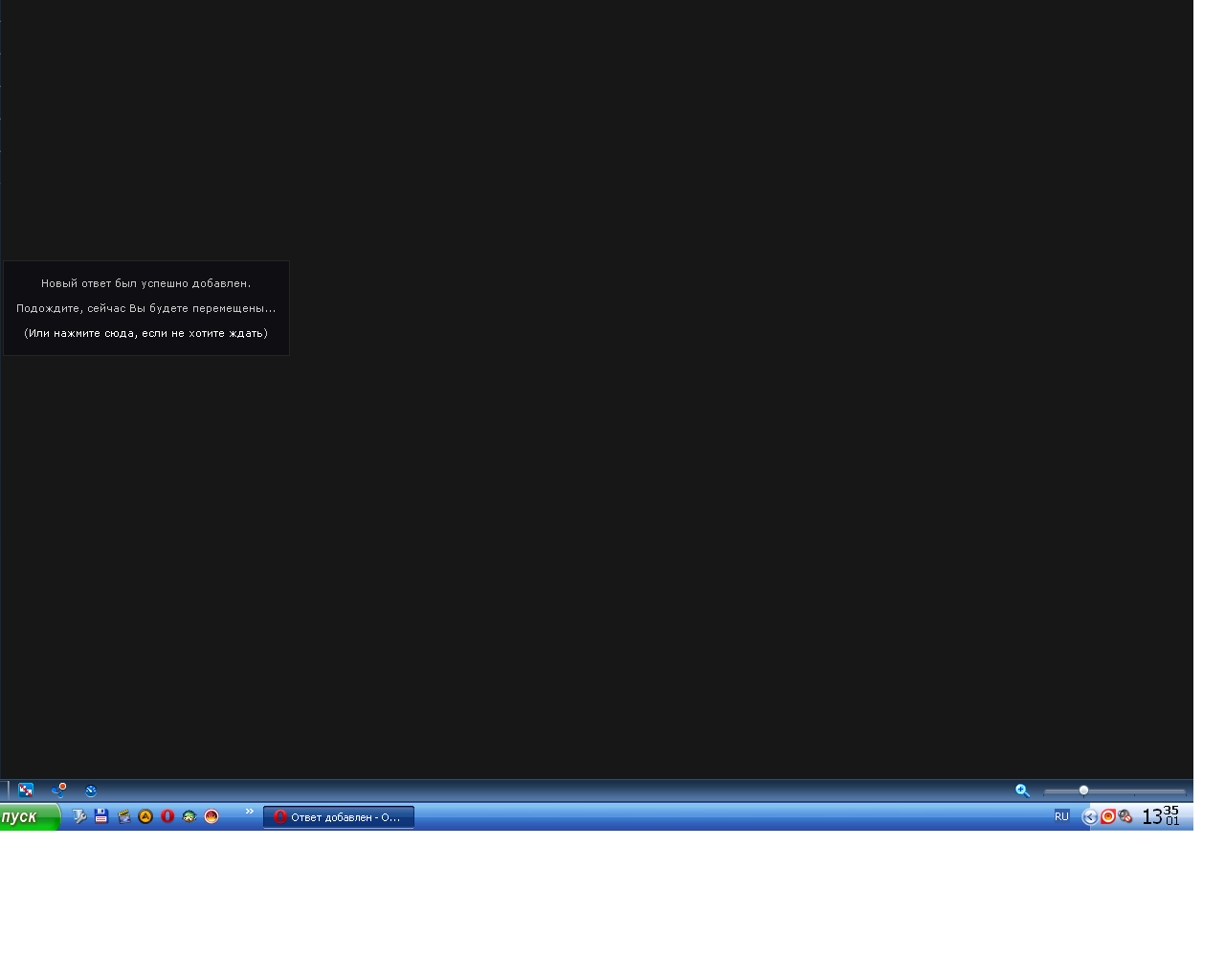Launch the AIMP player icon in quick launch
Screen dimensions: 1225x980
tap(145, 816)
